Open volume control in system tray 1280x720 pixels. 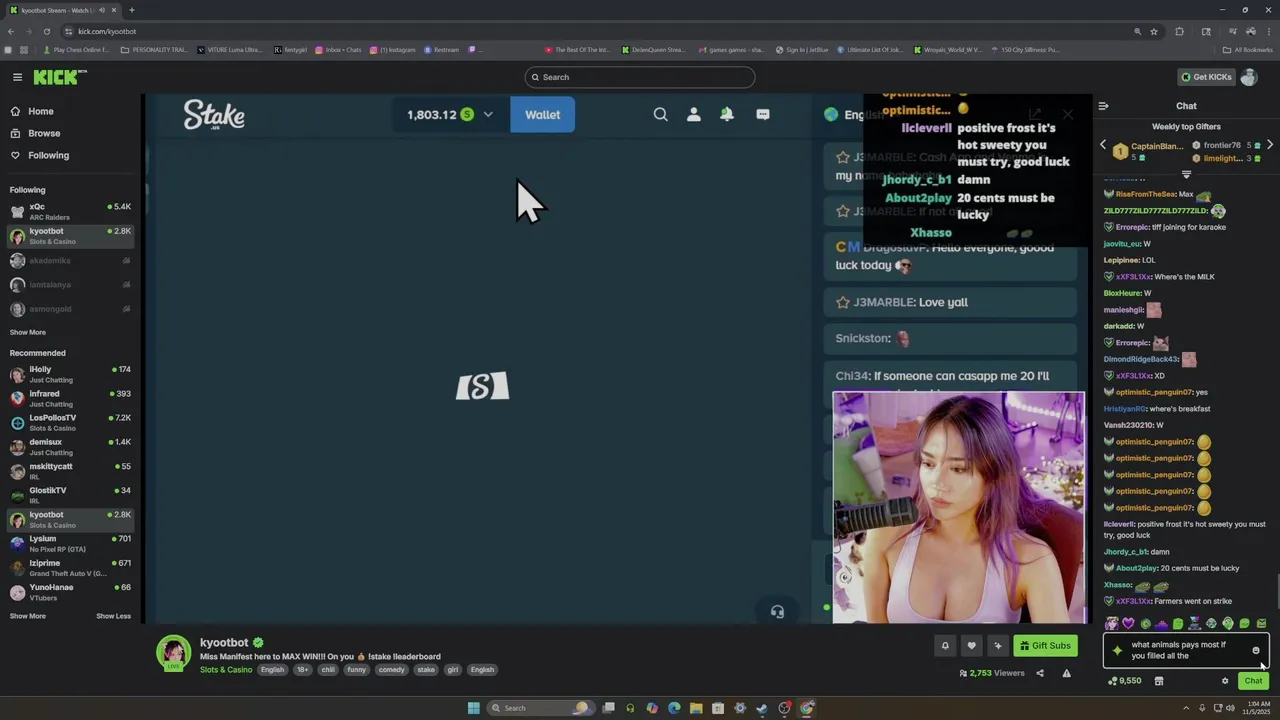click(1229, 708)
